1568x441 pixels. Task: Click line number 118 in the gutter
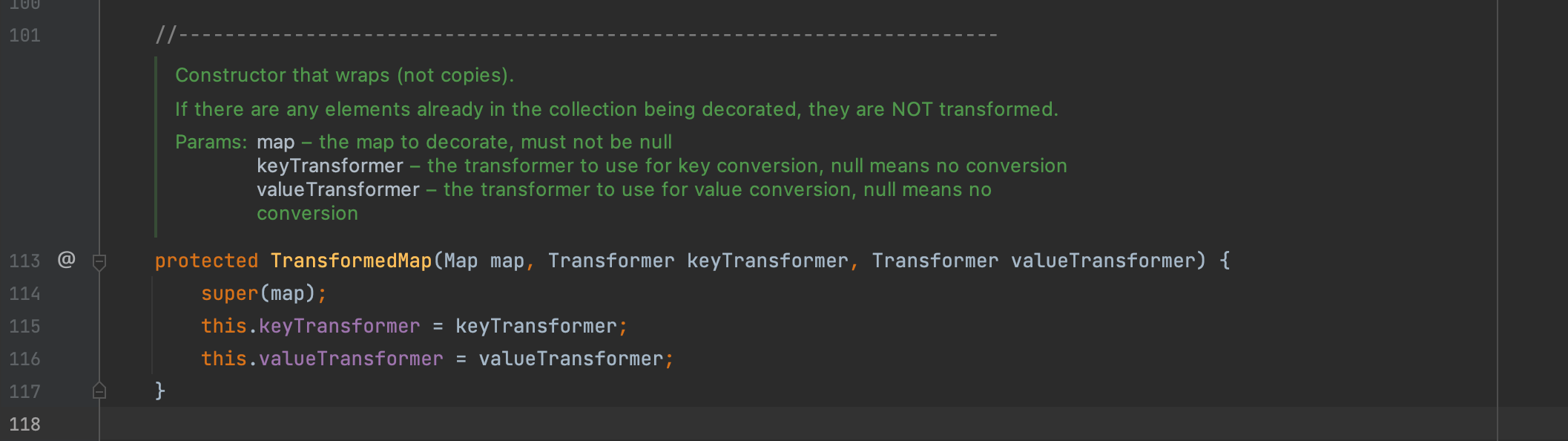click(24, 424)
